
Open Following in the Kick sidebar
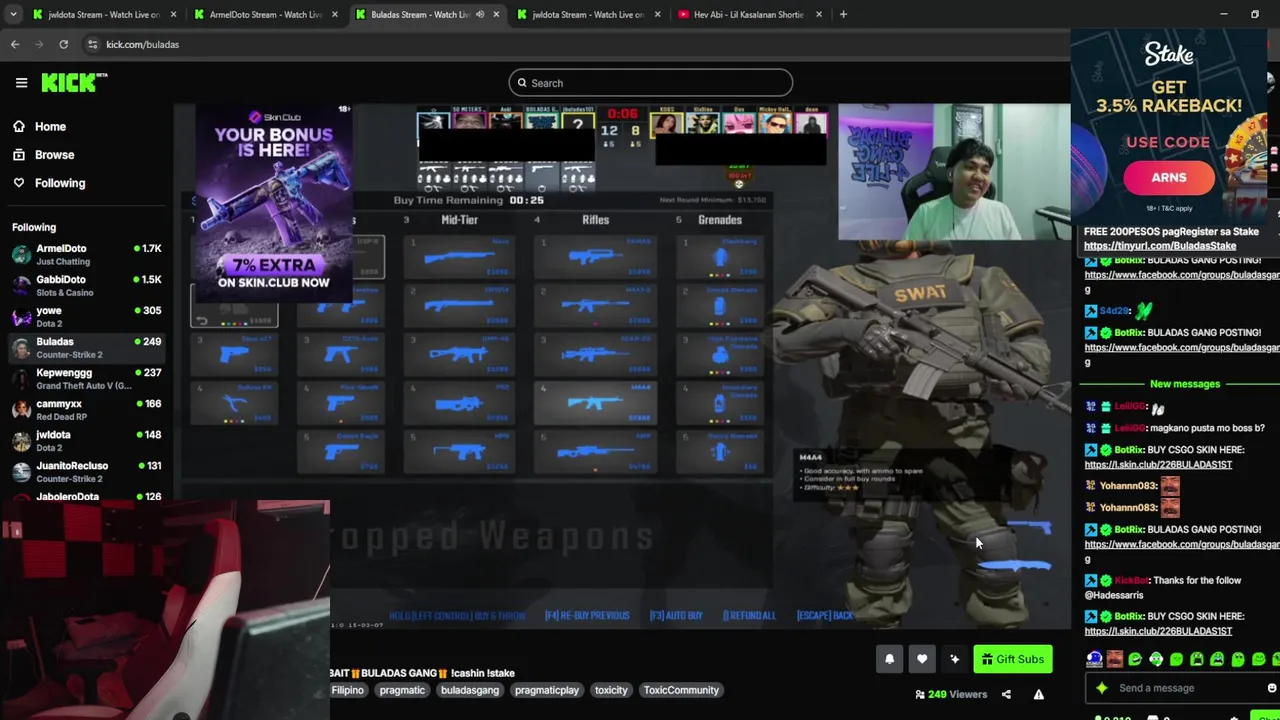60,183
